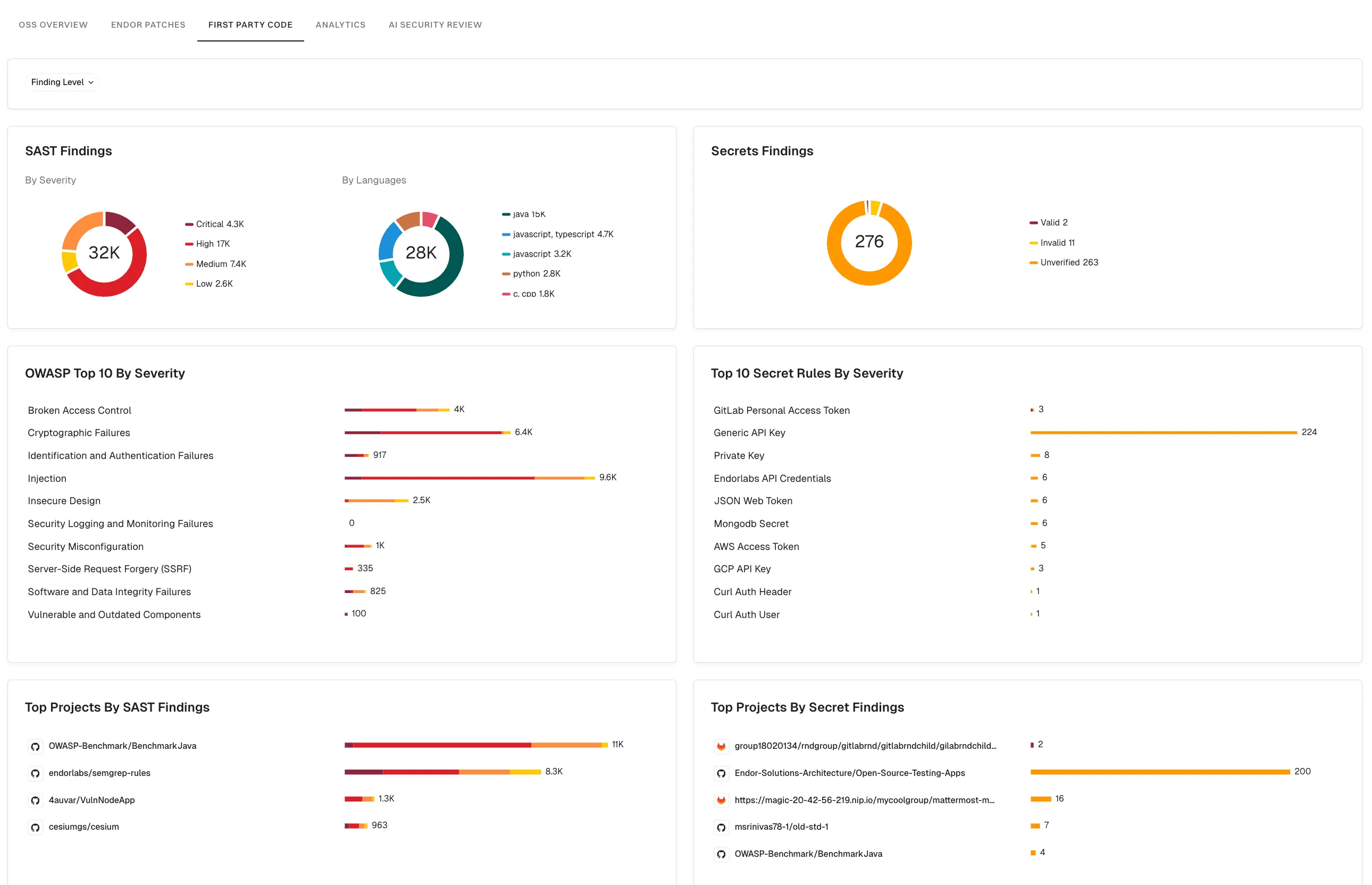1372x885 pixels.
Task: Click Software and Data Integrity Failures
Action: [109, 592]
